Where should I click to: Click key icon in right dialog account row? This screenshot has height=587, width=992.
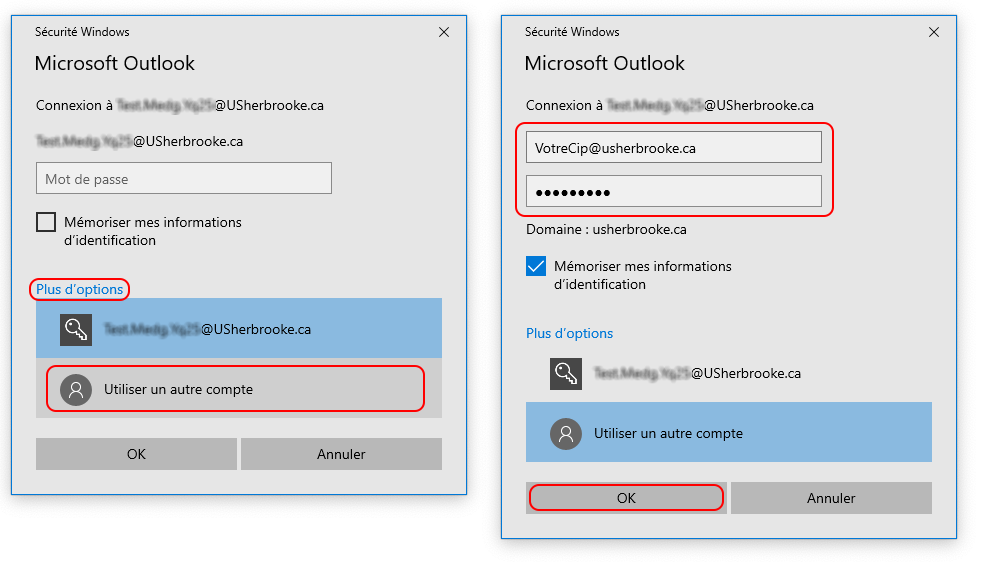click(566, 373)
